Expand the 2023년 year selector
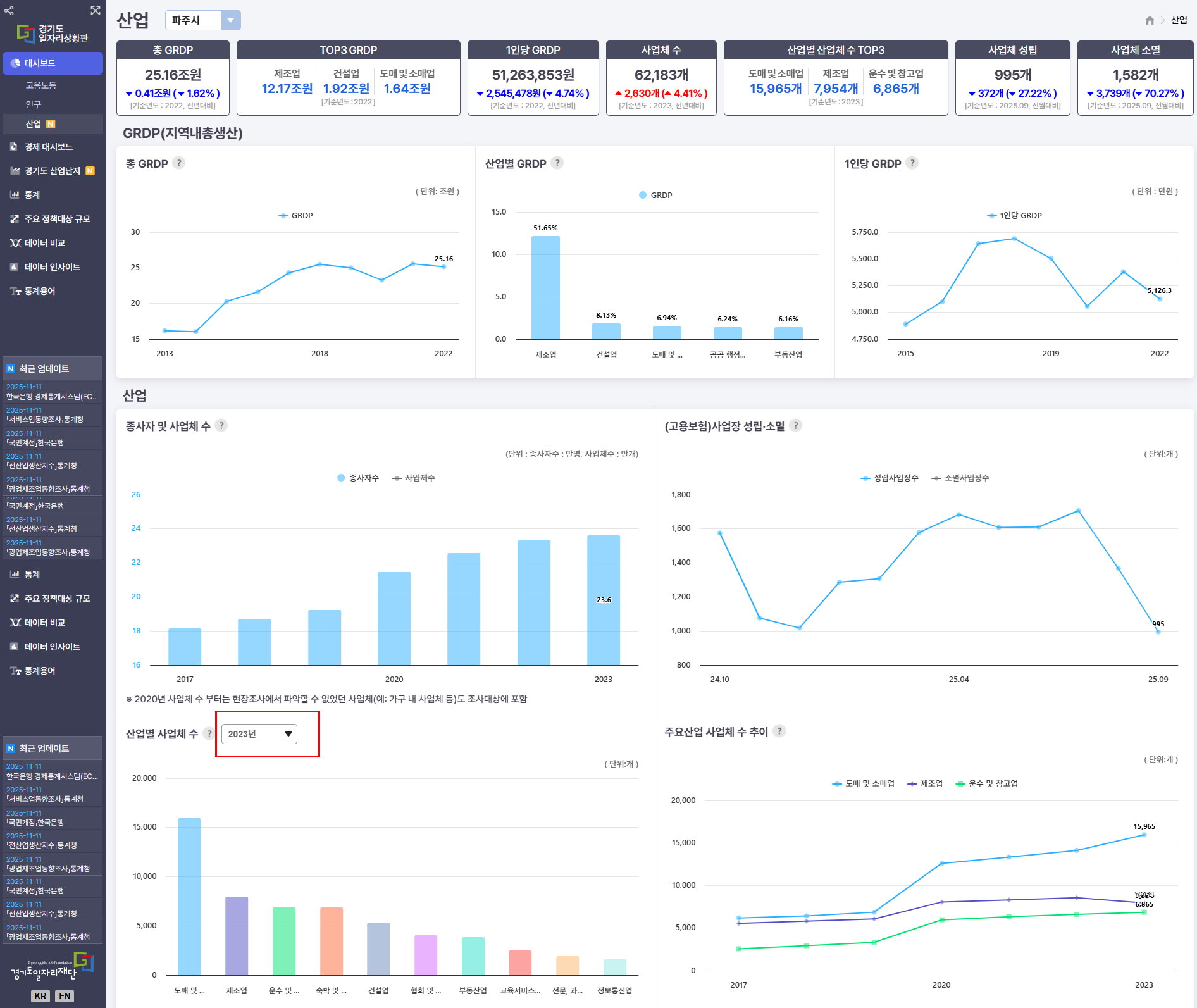This screenshot has width=1197, height=1008. click(259, 734)
